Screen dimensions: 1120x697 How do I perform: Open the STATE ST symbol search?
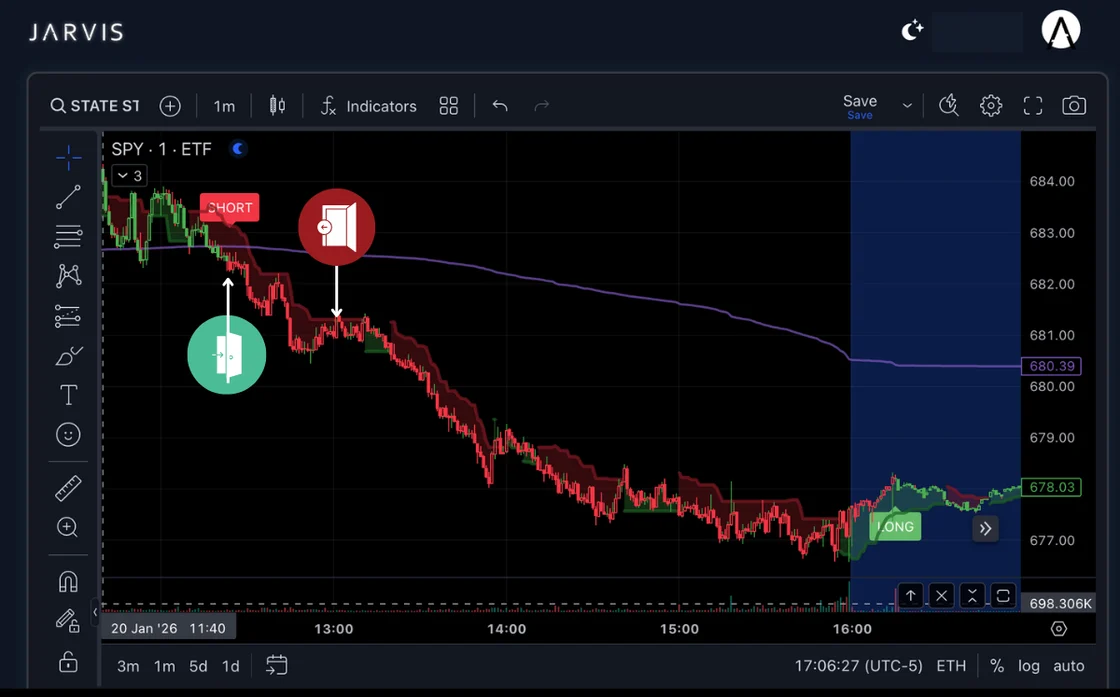point(95,106)
